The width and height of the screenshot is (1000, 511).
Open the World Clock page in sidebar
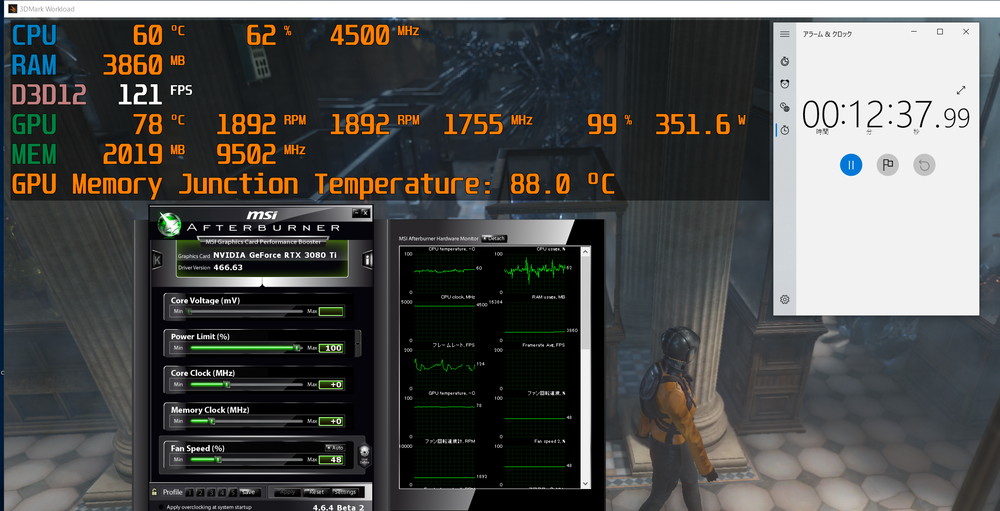click(x=784, y=107)
